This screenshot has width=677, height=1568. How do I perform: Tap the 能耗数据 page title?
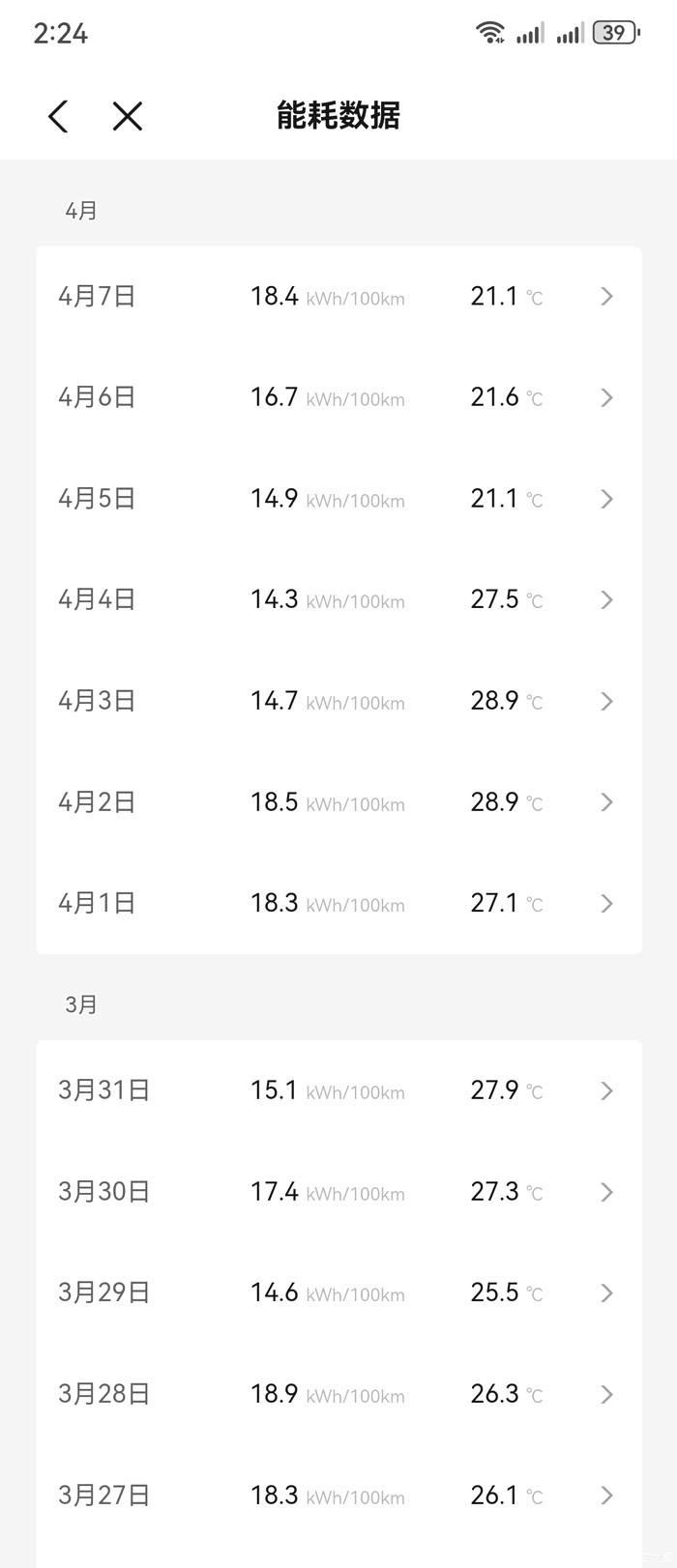(338, 116)
